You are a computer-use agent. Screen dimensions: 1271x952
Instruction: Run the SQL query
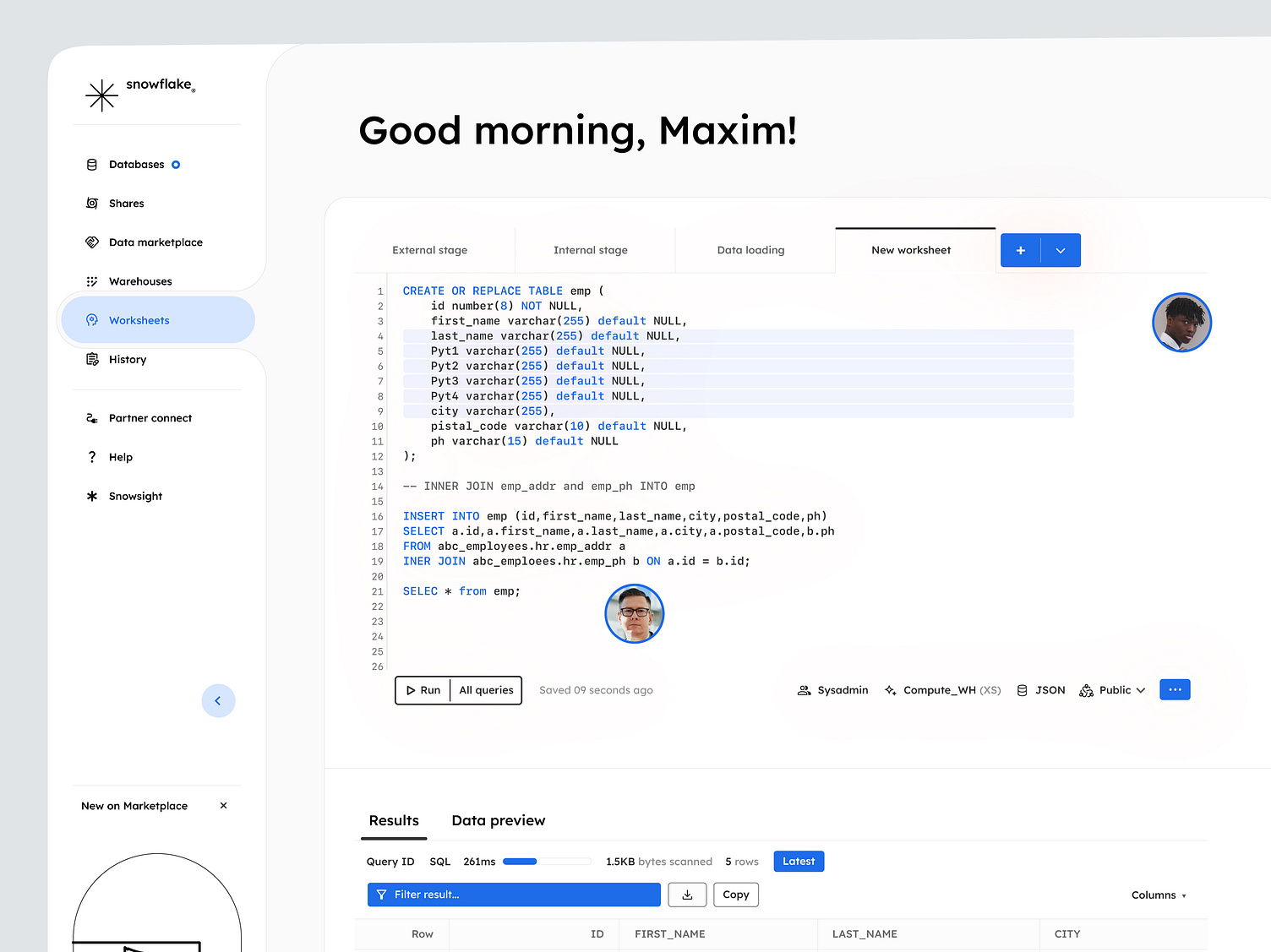[x=424, y=690]
